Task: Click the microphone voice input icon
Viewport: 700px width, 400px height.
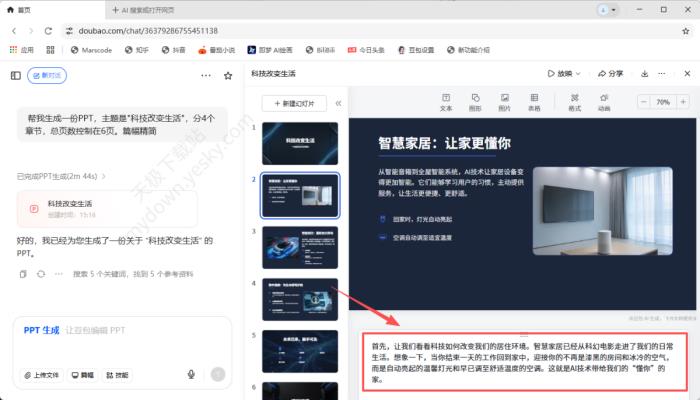Action: (x=190, y=375)
